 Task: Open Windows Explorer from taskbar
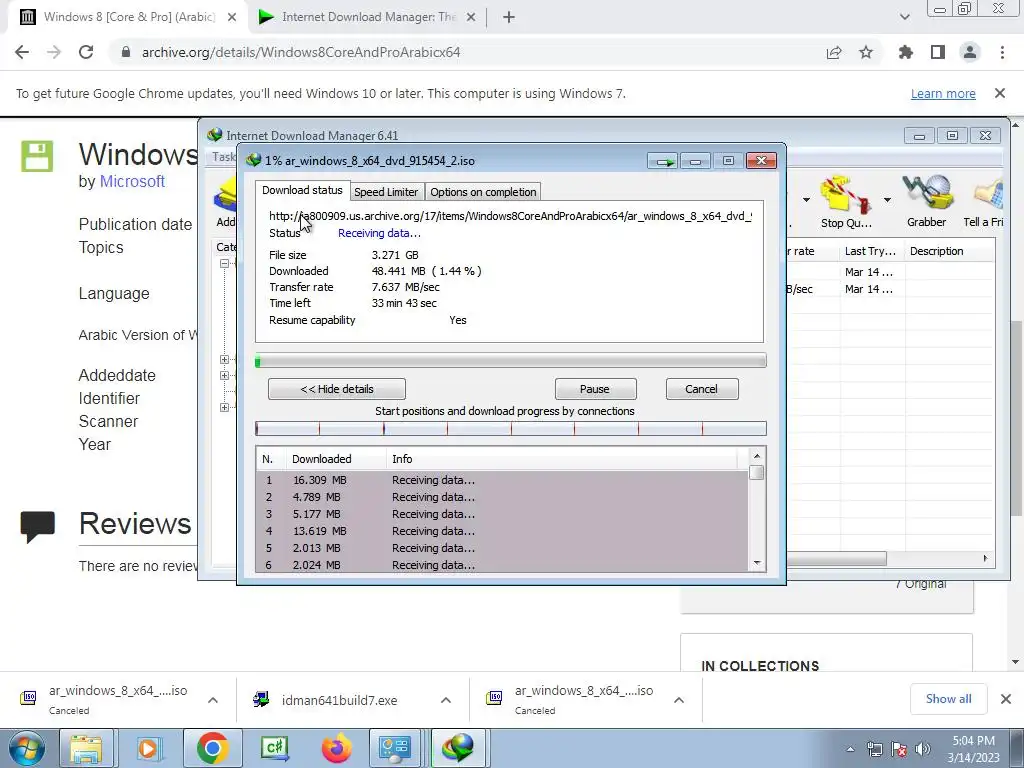(x=86, y=748)
